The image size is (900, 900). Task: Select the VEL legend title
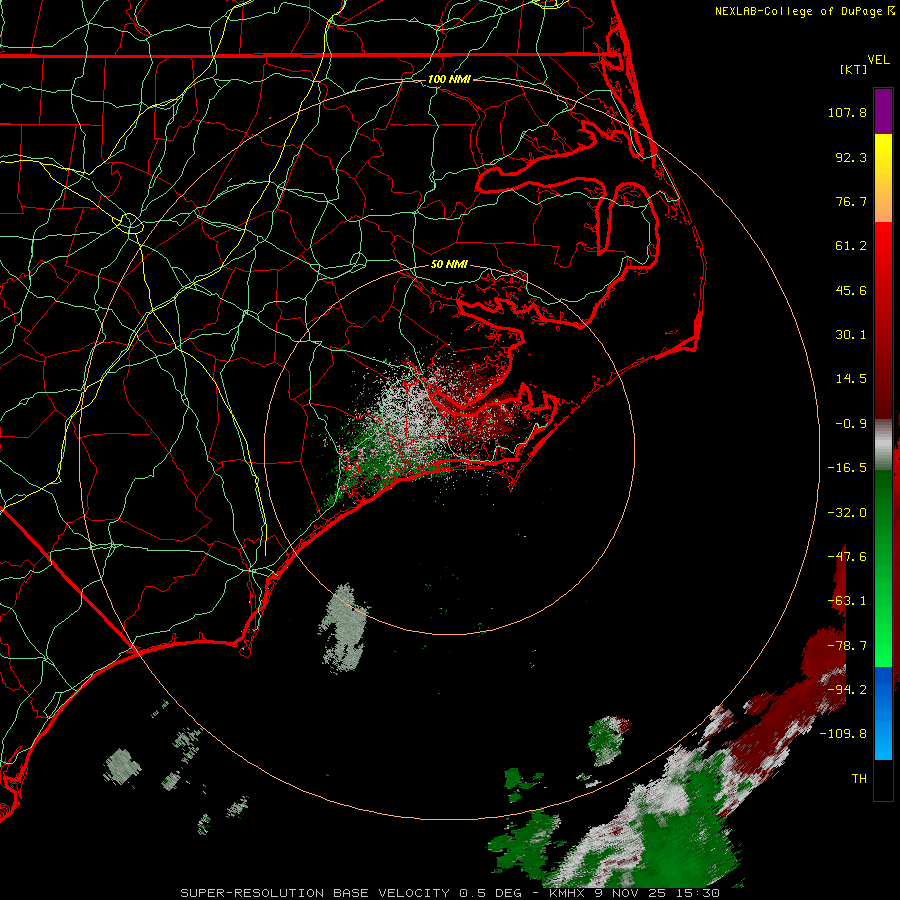tap(879, 60)
